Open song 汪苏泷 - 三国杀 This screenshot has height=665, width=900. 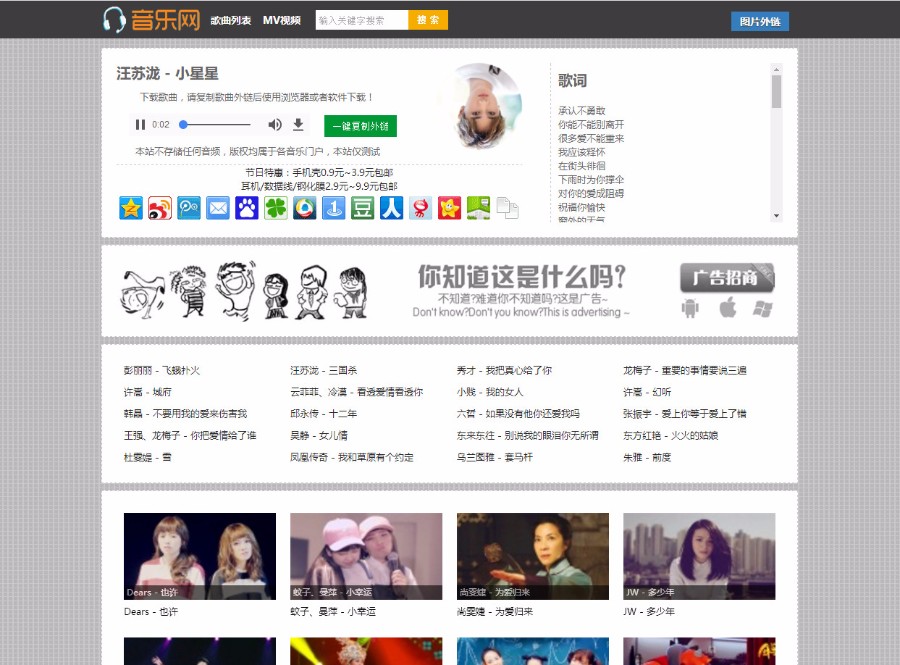pyautogui.click(x=324, y=371)
